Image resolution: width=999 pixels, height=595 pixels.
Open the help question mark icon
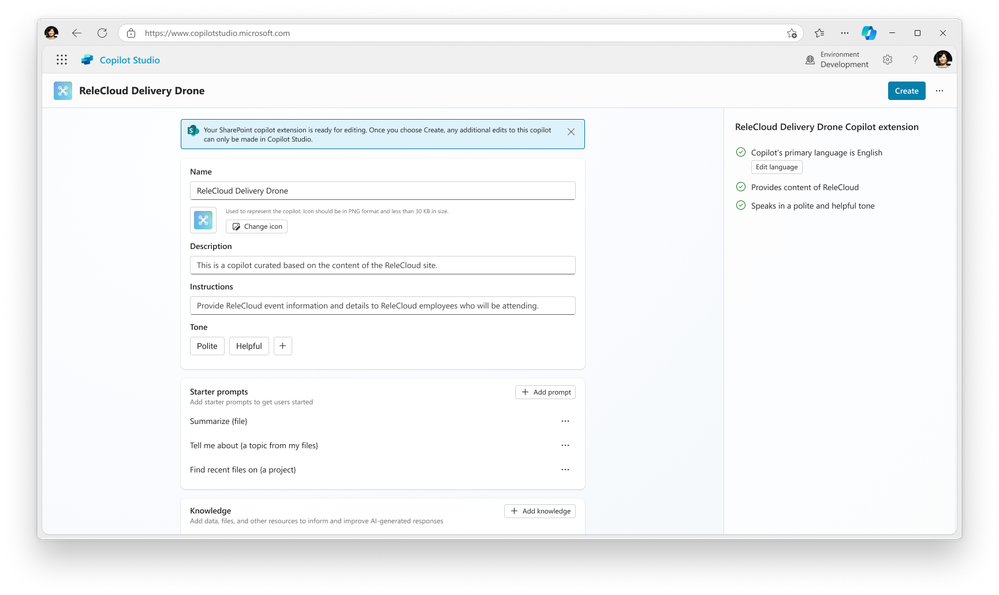pyautogui.click(x=915, y=60)
